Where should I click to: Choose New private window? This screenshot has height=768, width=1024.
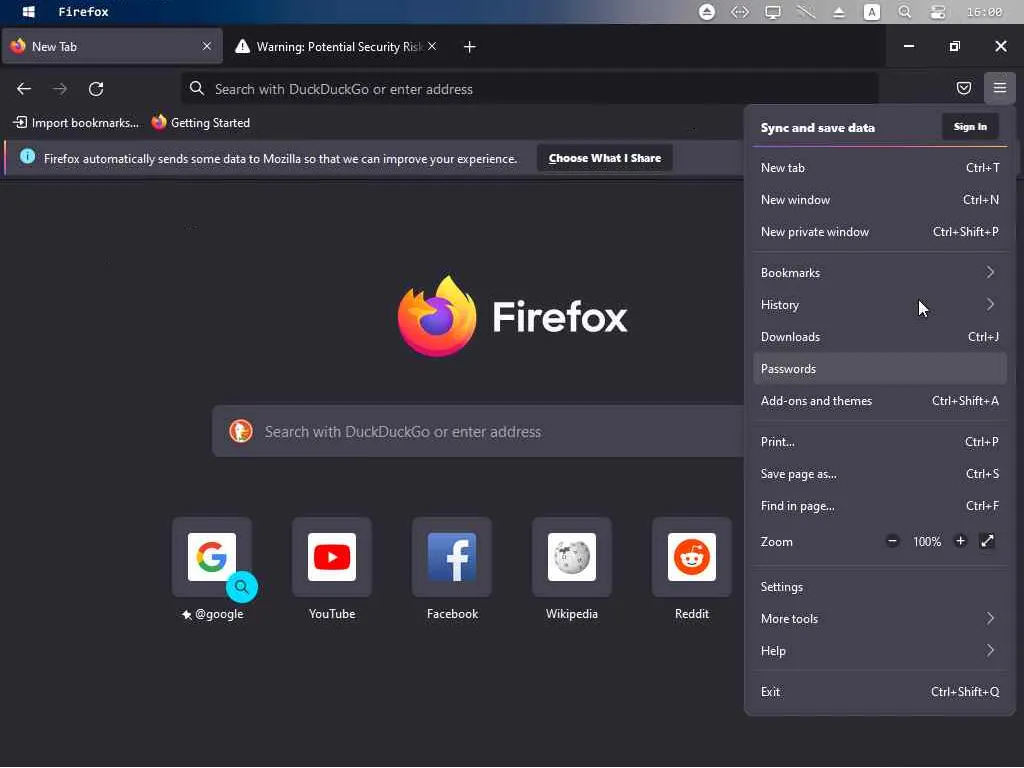pyautogui.click(x=880, y=232)
